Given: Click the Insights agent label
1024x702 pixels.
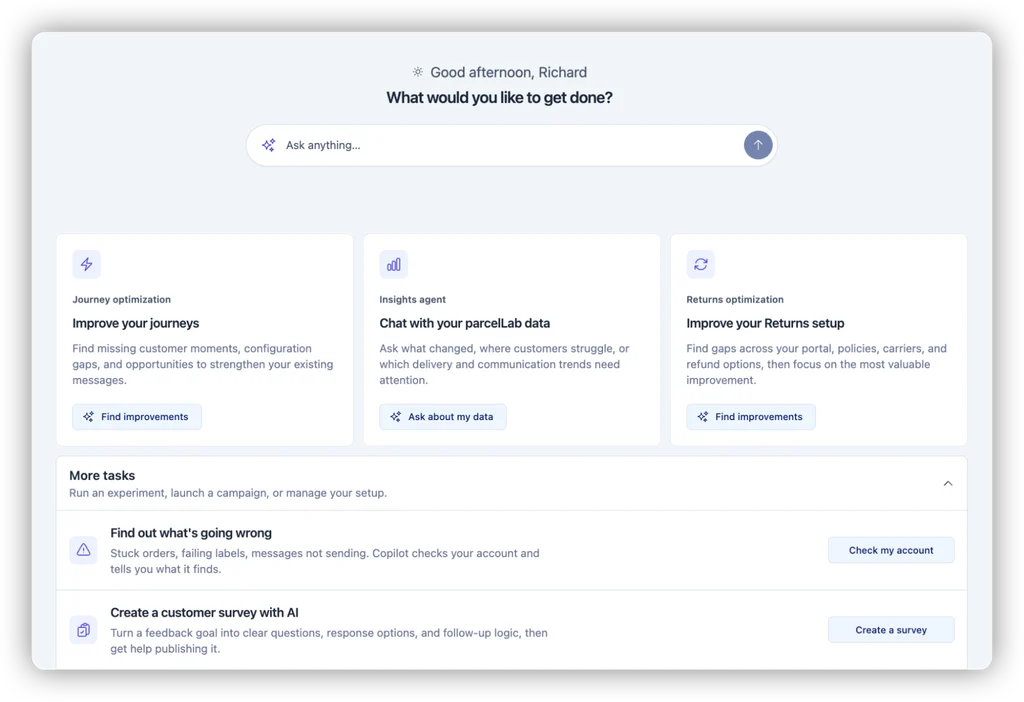Looking at the screenshot, I should 413,300.
